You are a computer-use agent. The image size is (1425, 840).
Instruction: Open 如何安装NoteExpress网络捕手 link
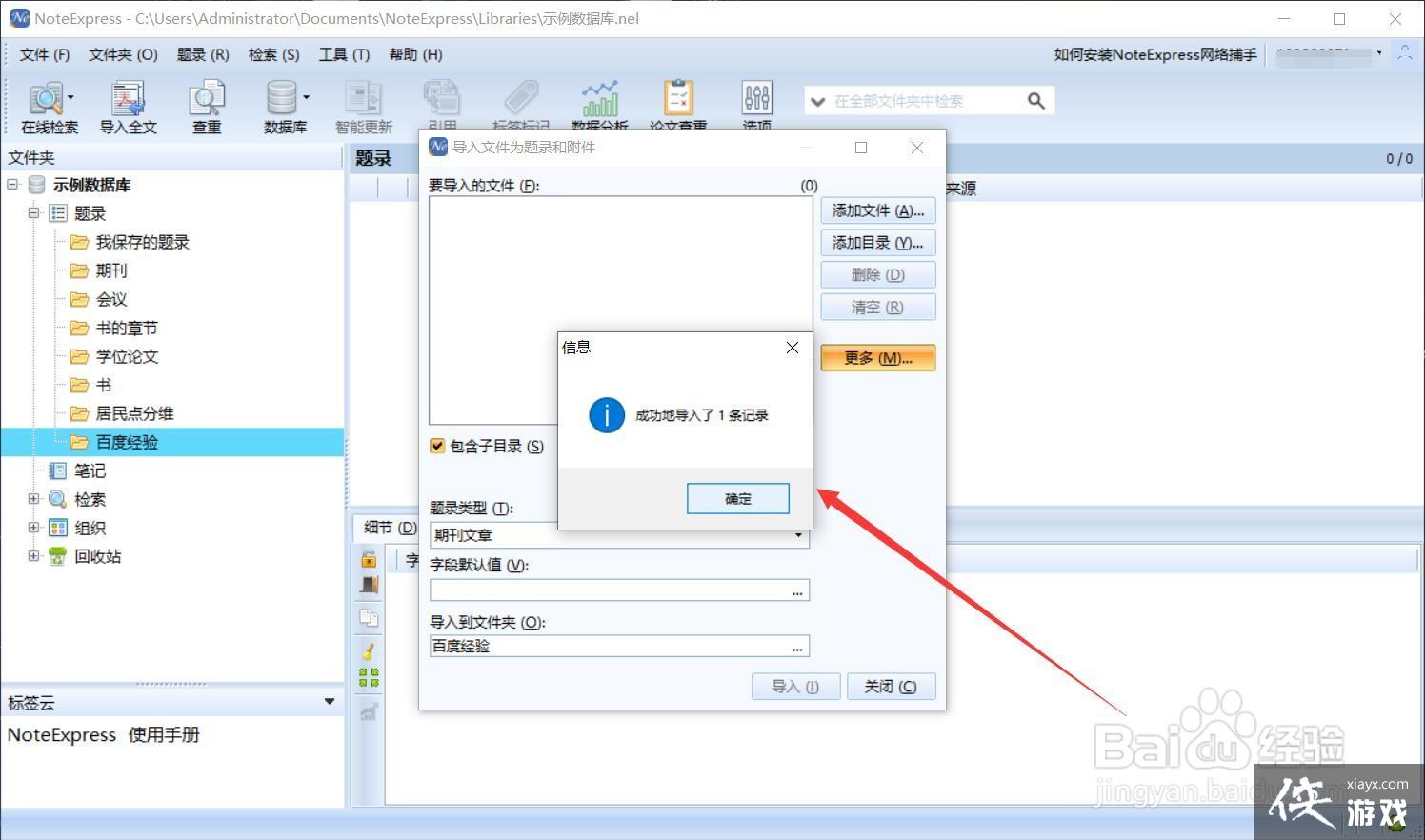(x=1155, y=54)
